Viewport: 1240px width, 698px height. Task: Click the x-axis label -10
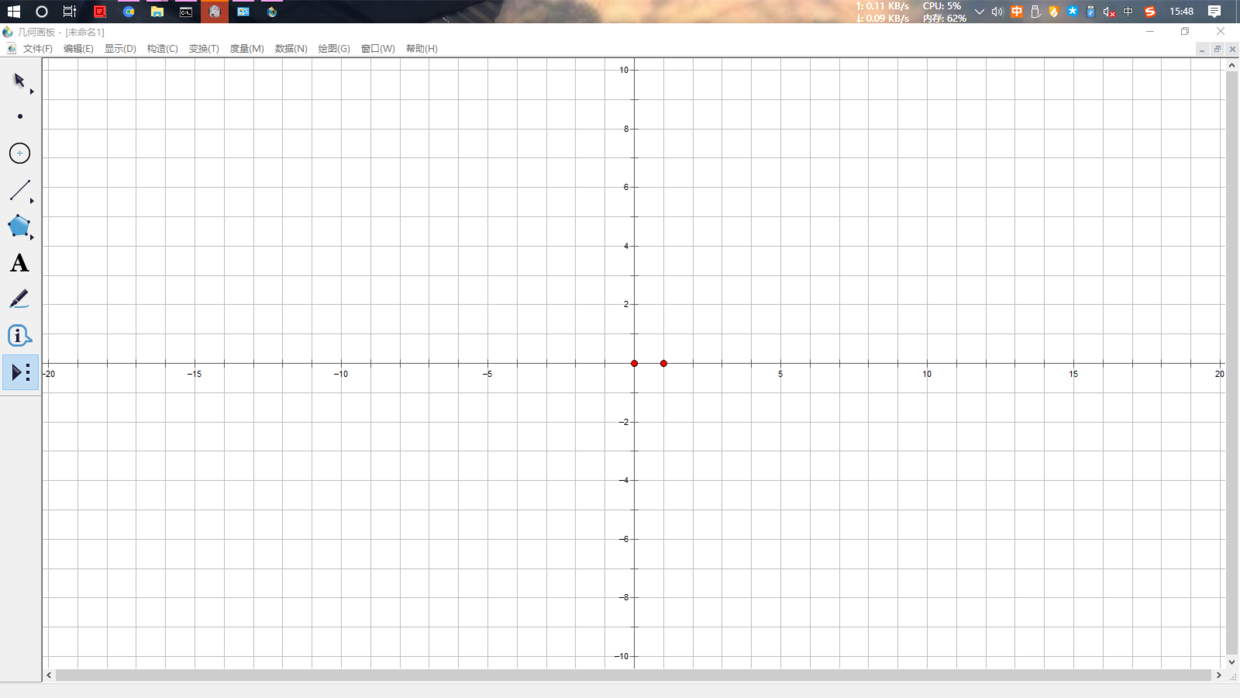coord(341,374)
